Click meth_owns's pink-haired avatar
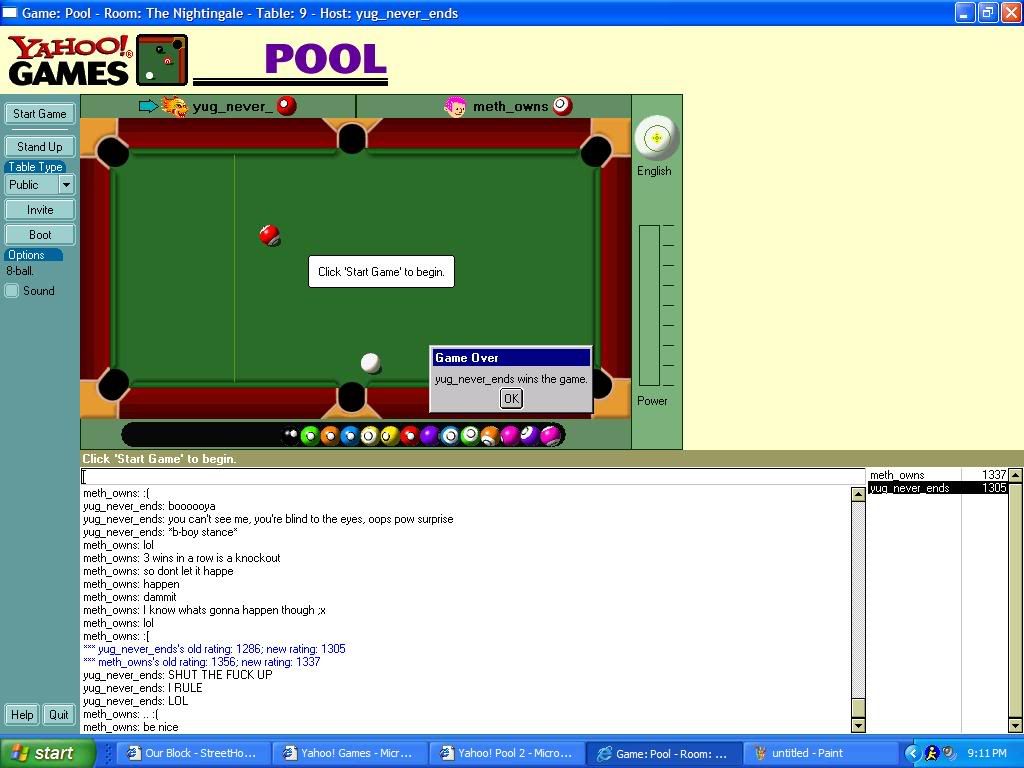 click(x=455, y=106)
